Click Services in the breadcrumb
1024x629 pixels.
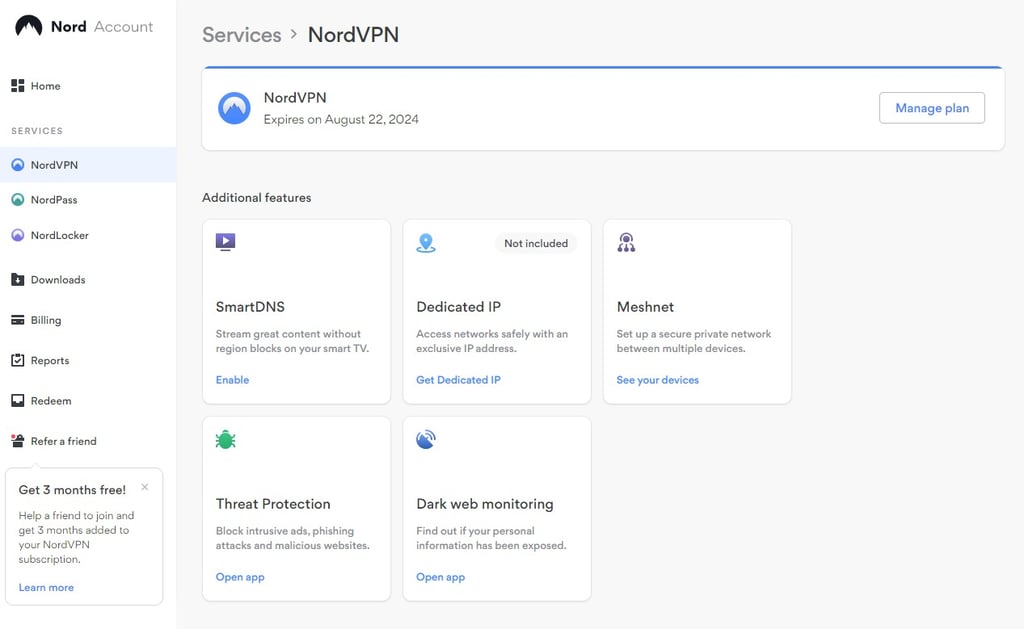pyautogui.click(x=242, y=35)
